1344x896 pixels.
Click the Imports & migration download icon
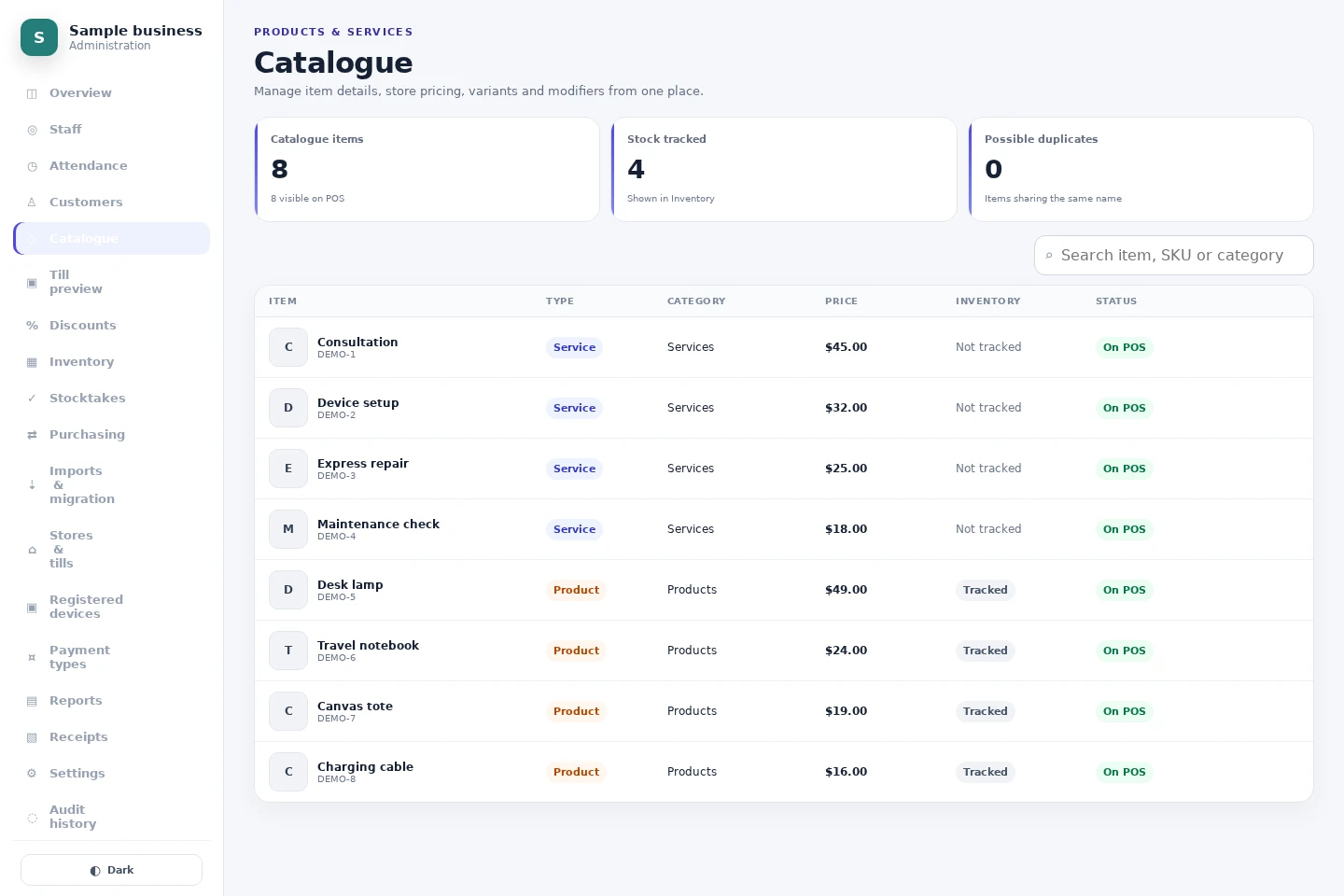[32, 485]
